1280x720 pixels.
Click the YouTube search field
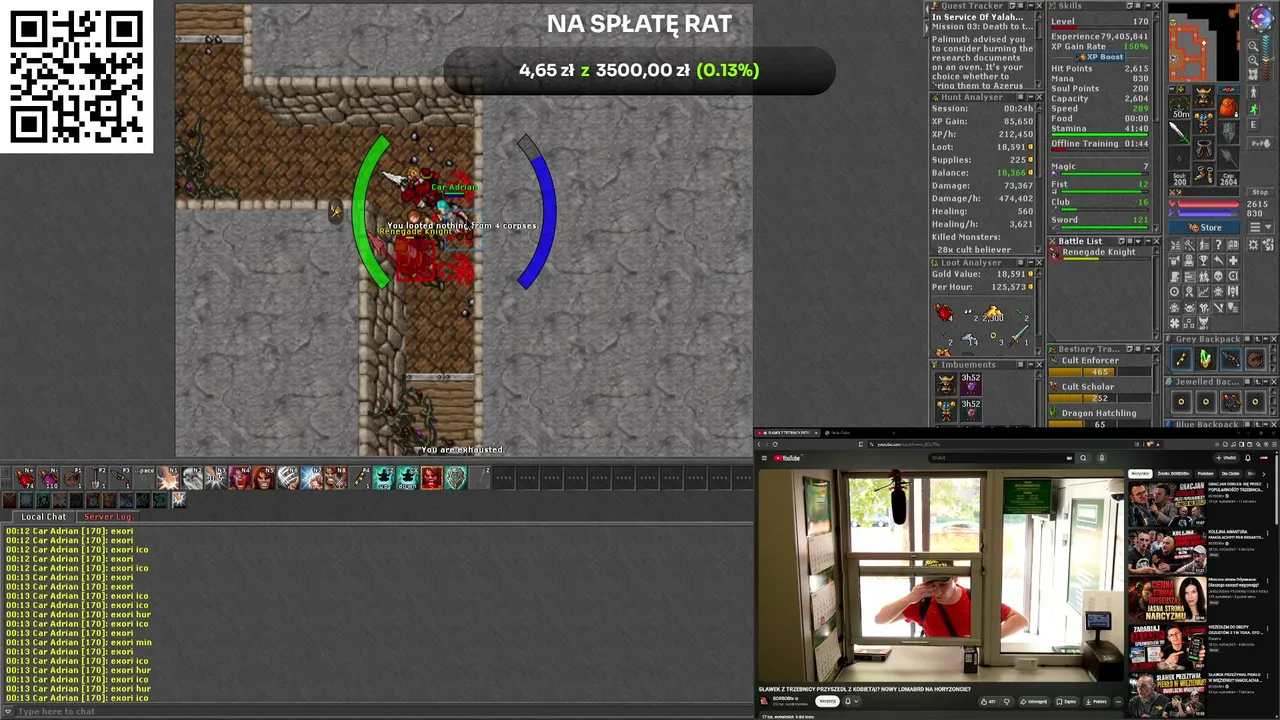[x=1000, y=458]
